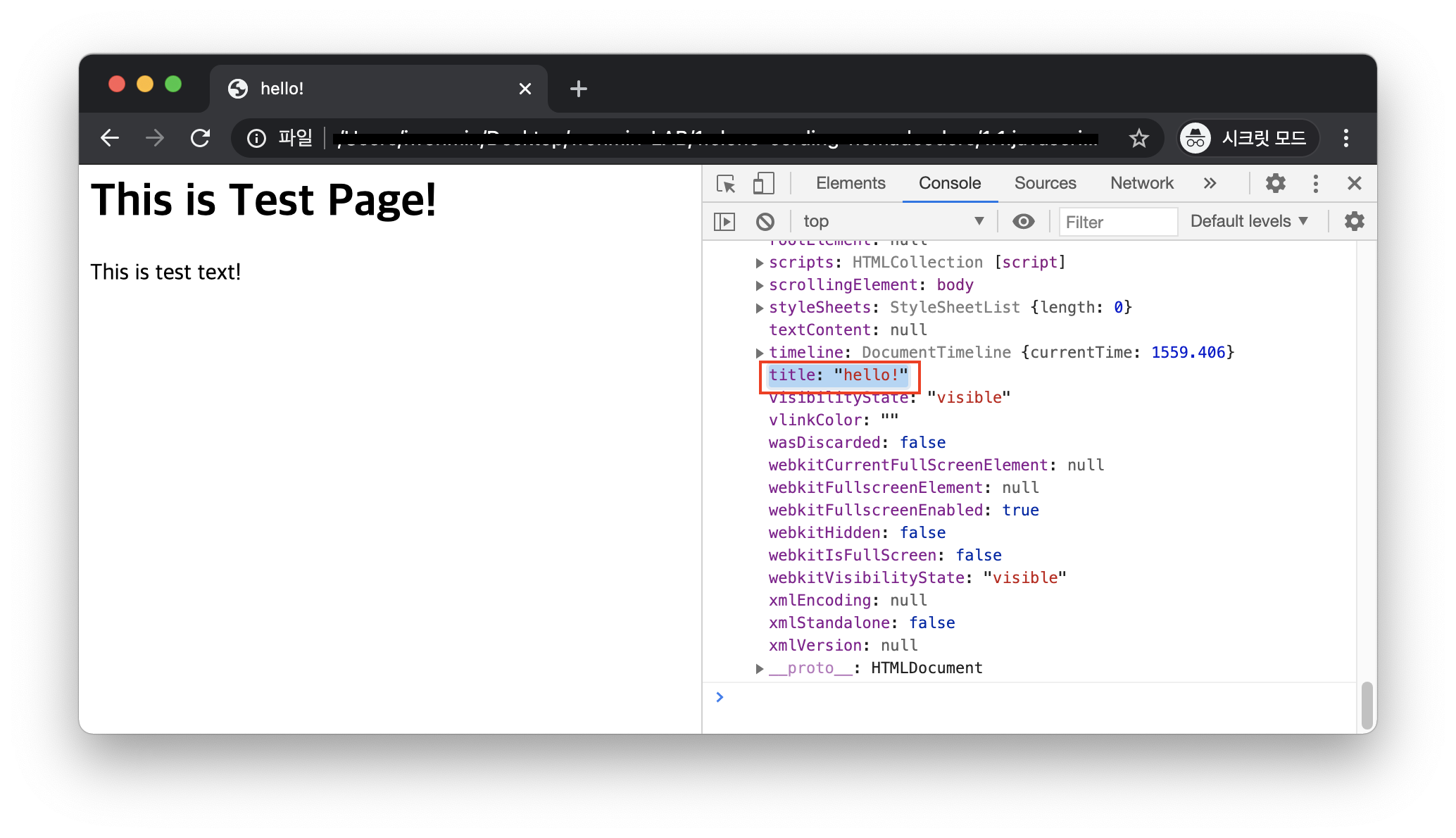Show the console sidebar panel icon
This screenshot has width=1456, height=838.
[724, 222]
